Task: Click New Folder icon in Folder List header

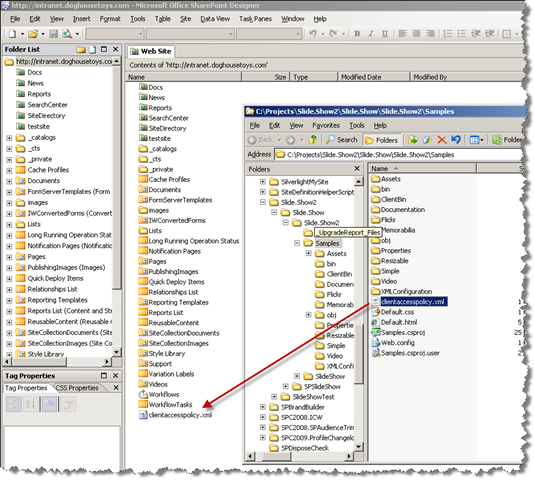Action: point(81,49)
